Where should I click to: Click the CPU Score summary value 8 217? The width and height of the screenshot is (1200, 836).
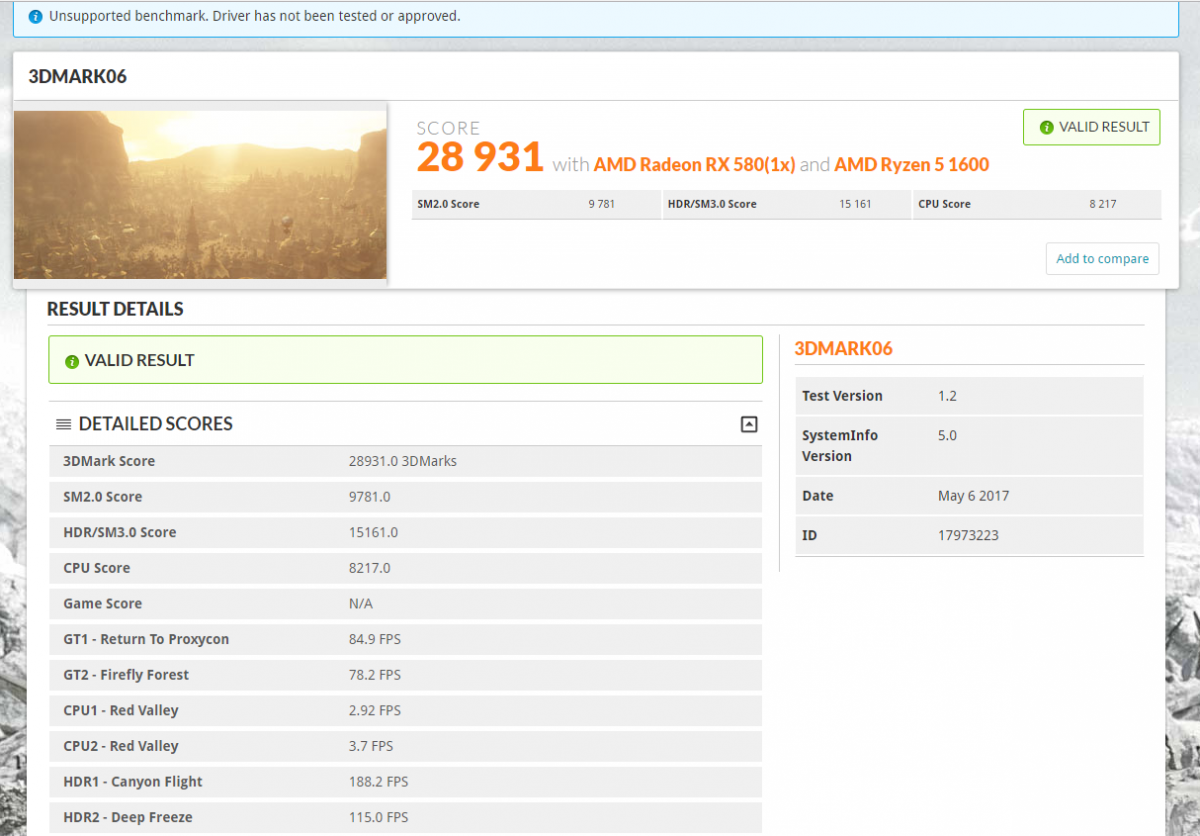pyautogui.click(x=1103, y=204)
